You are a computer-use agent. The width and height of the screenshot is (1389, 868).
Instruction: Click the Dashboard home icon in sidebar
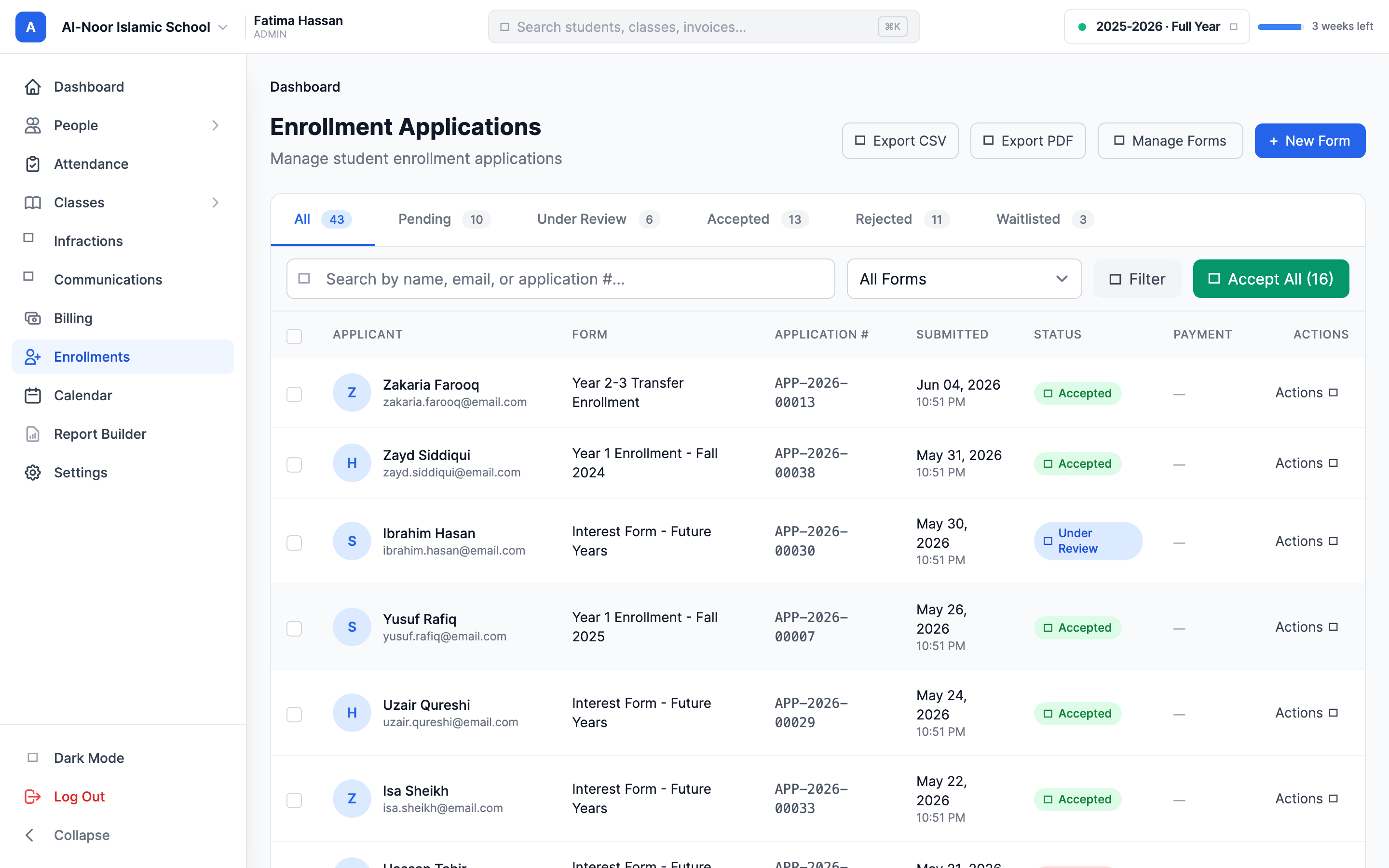(33, 87)
